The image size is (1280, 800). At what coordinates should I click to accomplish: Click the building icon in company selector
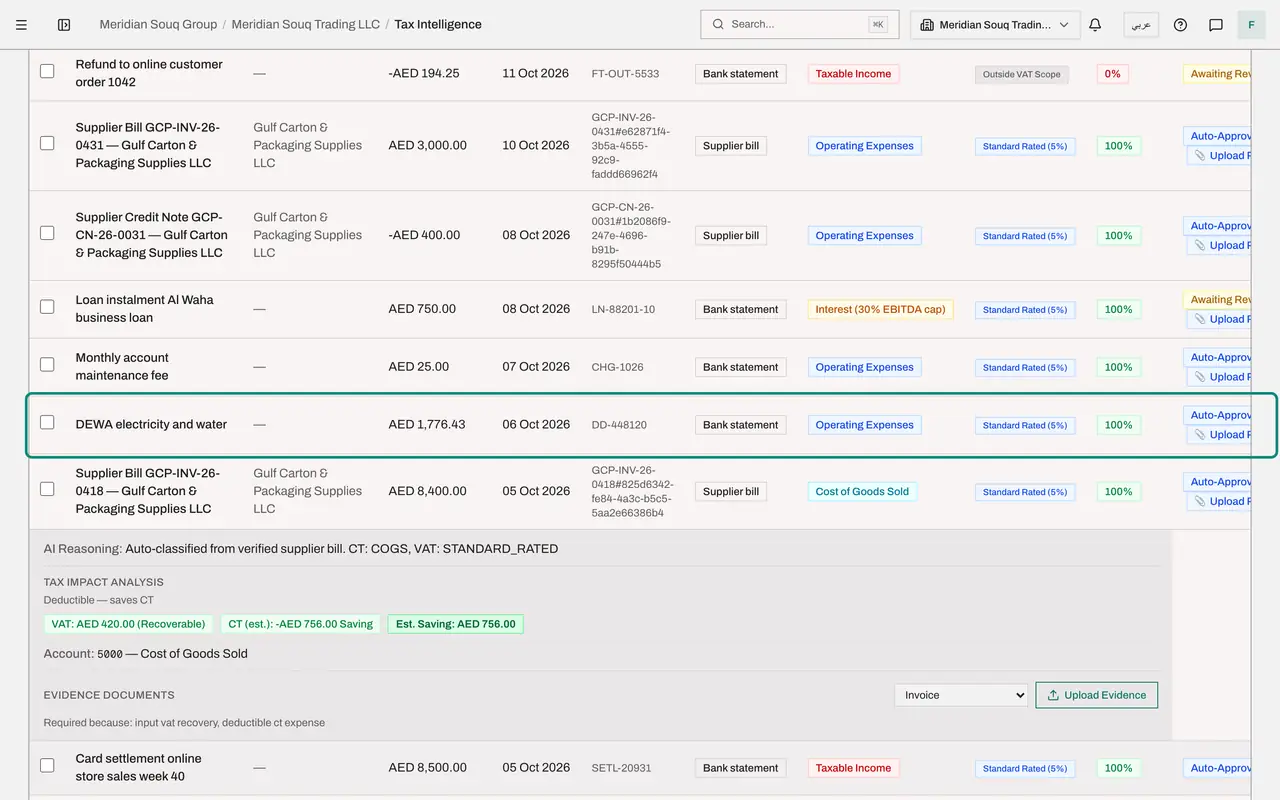point(927,25)
